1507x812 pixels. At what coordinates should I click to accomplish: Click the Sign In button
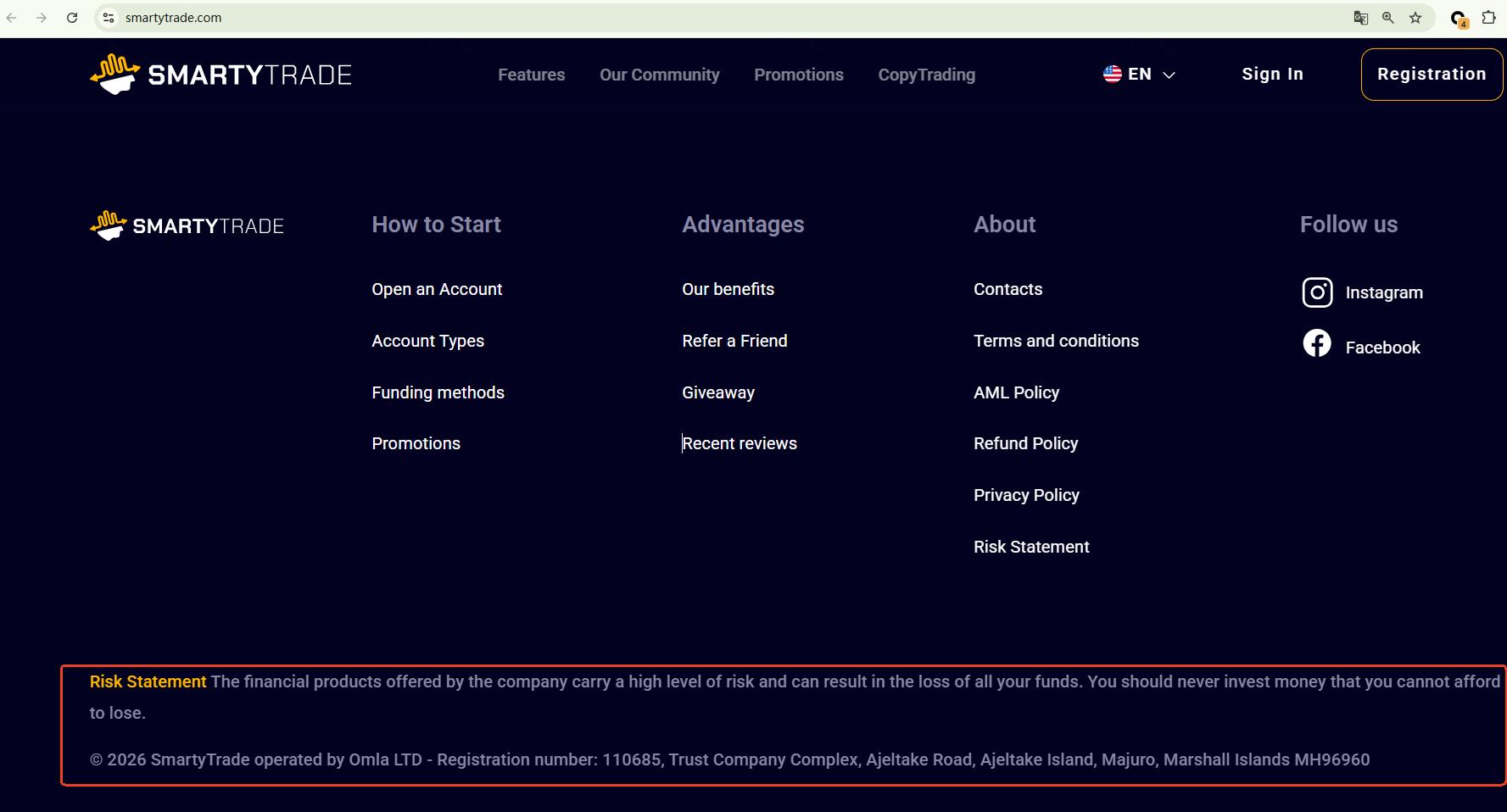[x=1272, y=75]
